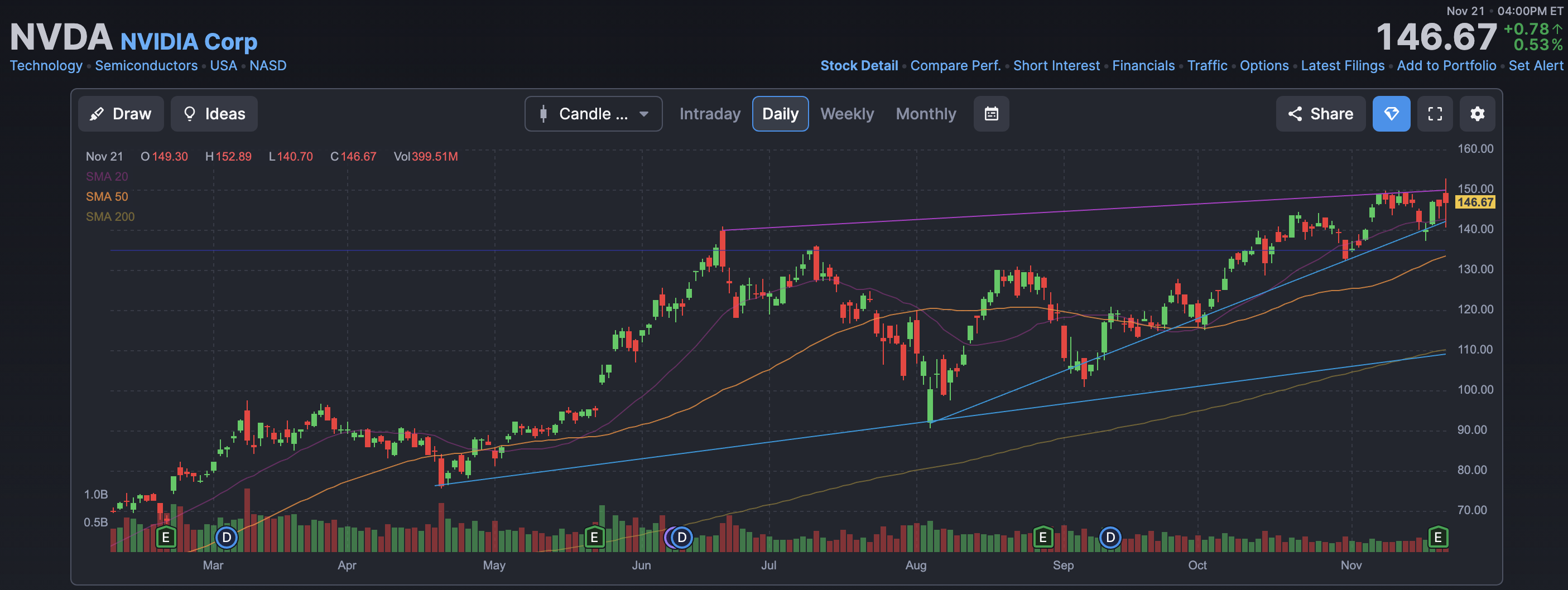This screenshot has width=1568, height=590.
Task: Share this chart
Action: (1320, 114)
